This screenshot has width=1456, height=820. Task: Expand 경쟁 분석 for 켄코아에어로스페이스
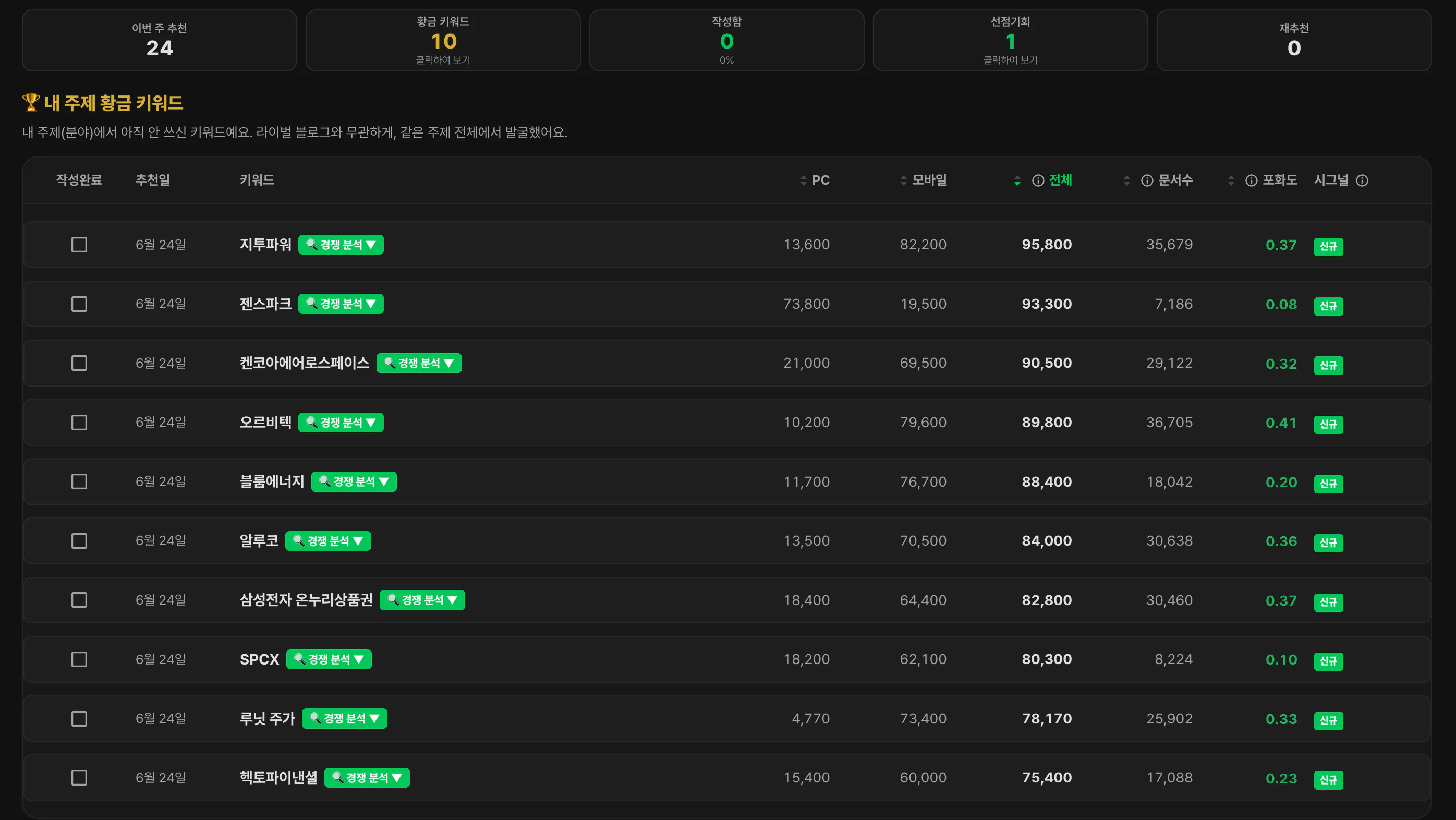click(x=419, y=363)
